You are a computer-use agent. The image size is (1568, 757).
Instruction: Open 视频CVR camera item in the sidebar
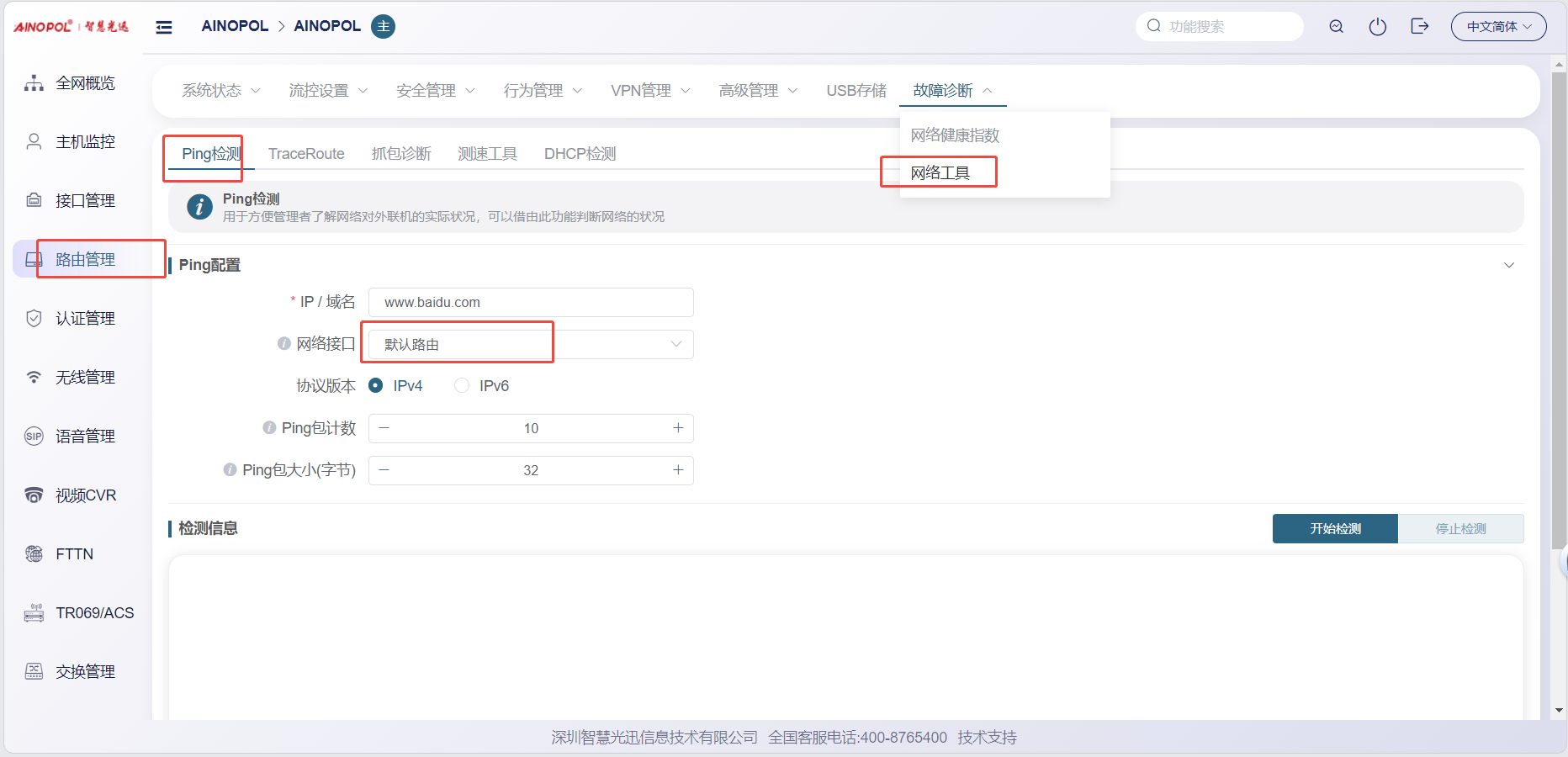pos(34,495)
